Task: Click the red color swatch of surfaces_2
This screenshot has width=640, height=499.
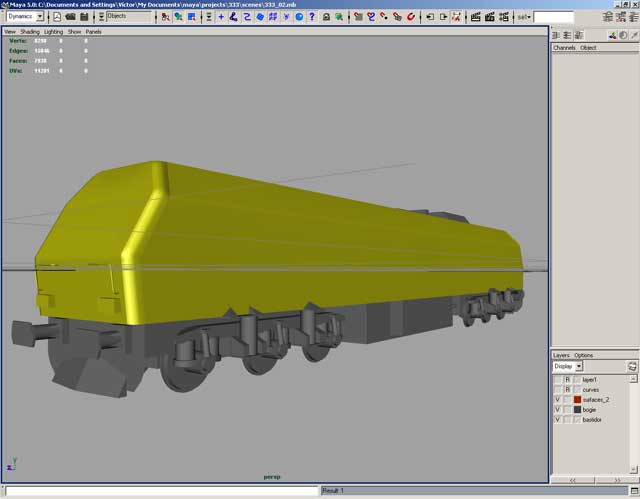Action: click(577, 399)
